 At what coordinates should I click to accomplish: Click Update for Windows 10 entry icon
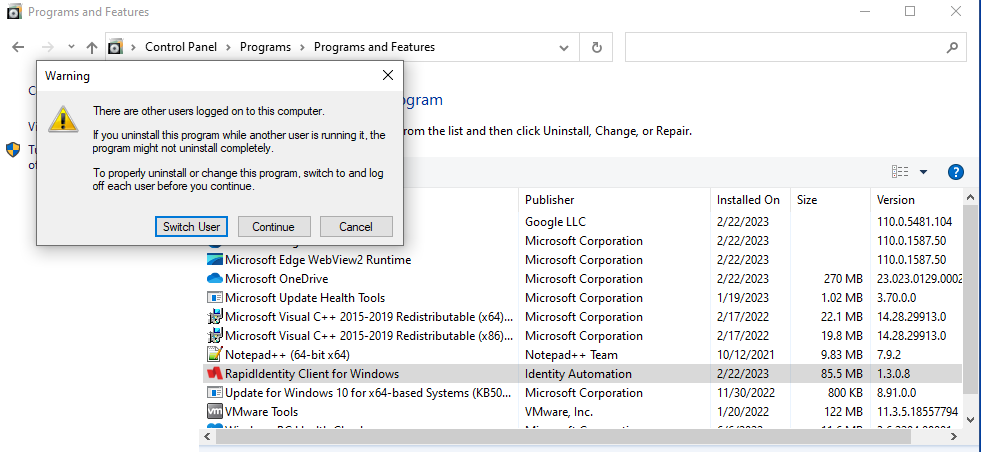pos(215,393)
